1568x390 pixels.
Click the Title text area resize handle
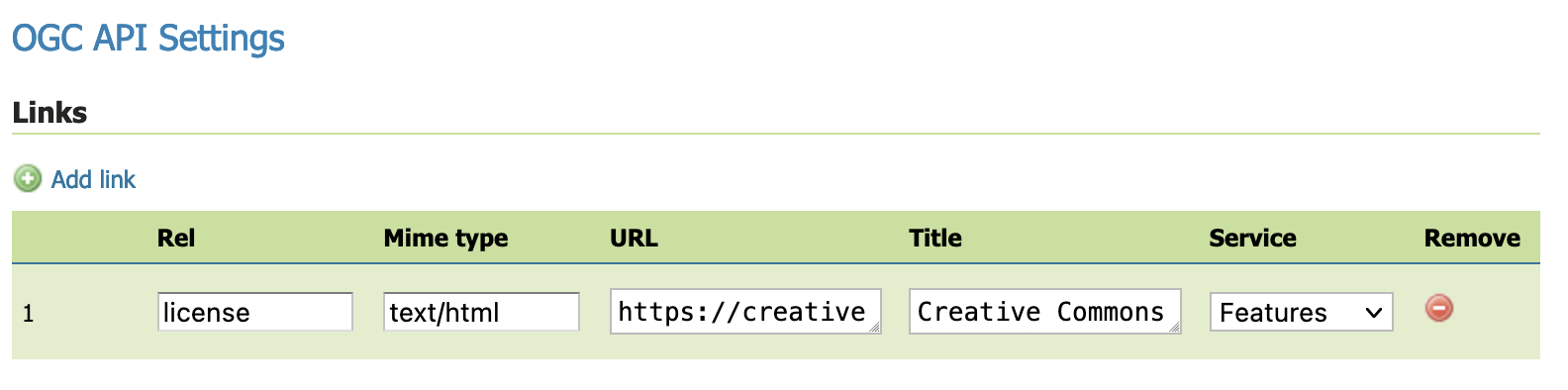pos(1174,328)
